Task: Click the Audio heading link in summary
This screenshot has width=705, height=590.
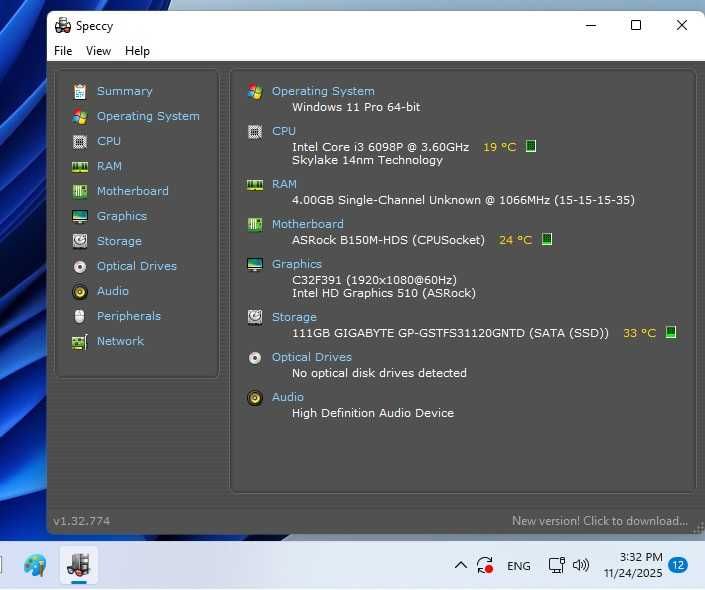Action: [x=288, y=398]
